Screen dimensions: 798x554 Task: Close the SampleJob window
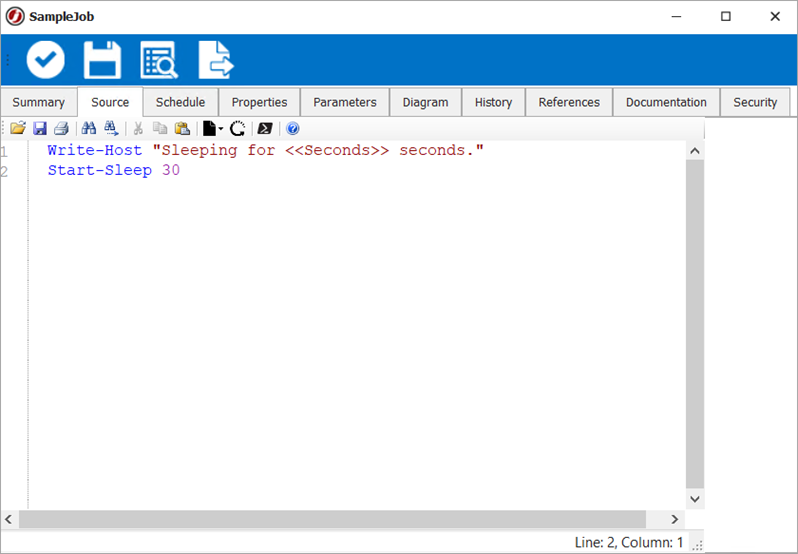click(x=775, y=17)
